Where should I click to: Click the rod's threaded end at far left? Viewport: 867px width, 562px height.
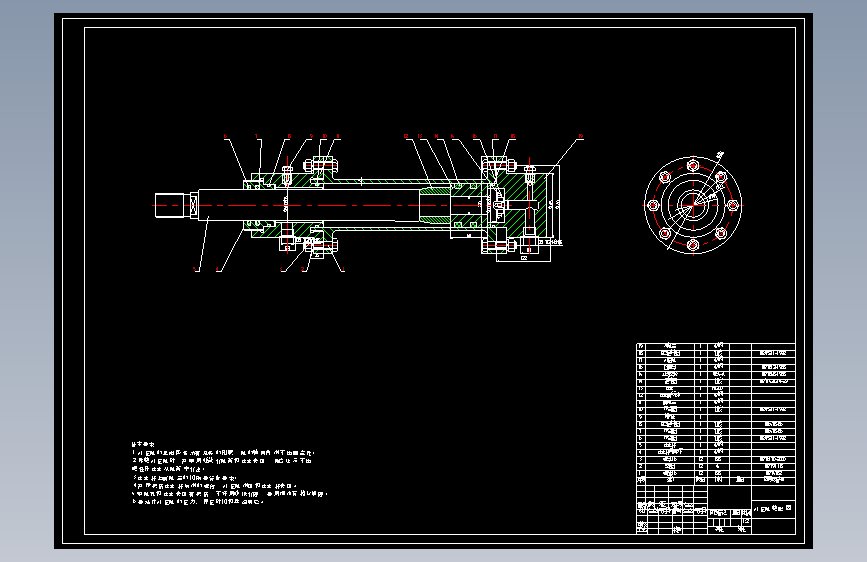point(169,205)
